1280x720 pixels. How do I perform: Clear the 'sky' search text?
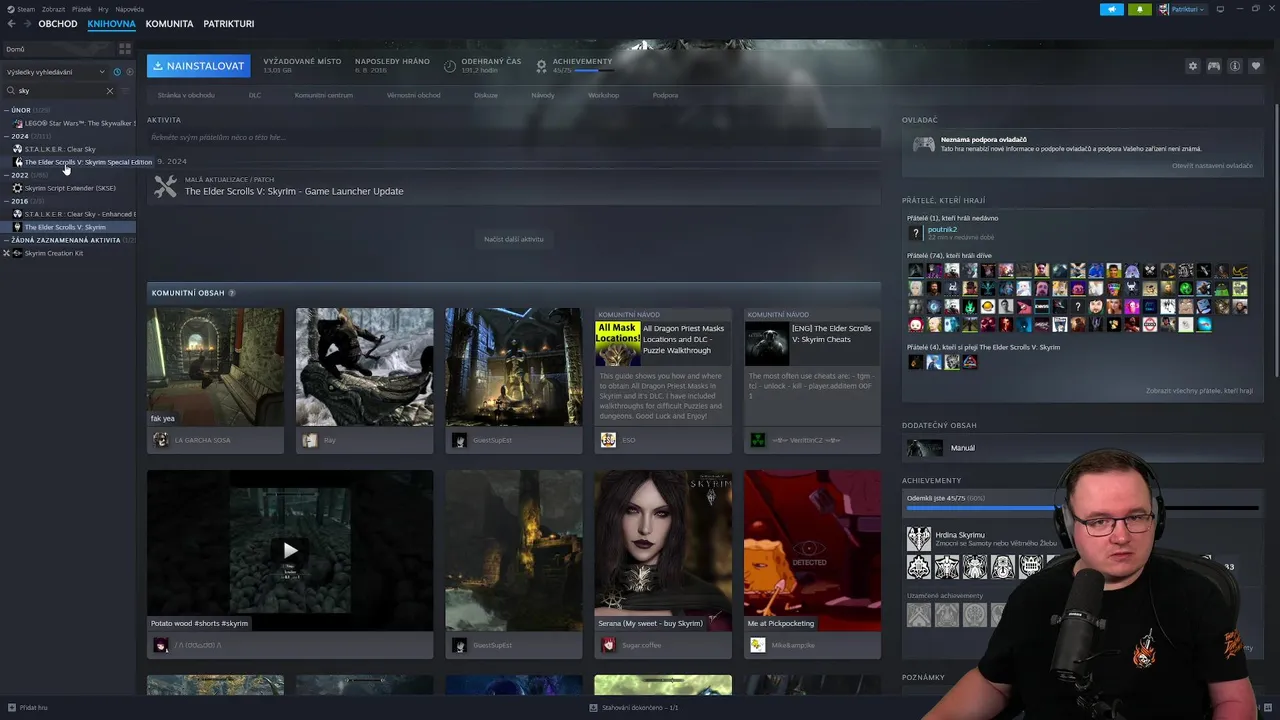[110, 91]
